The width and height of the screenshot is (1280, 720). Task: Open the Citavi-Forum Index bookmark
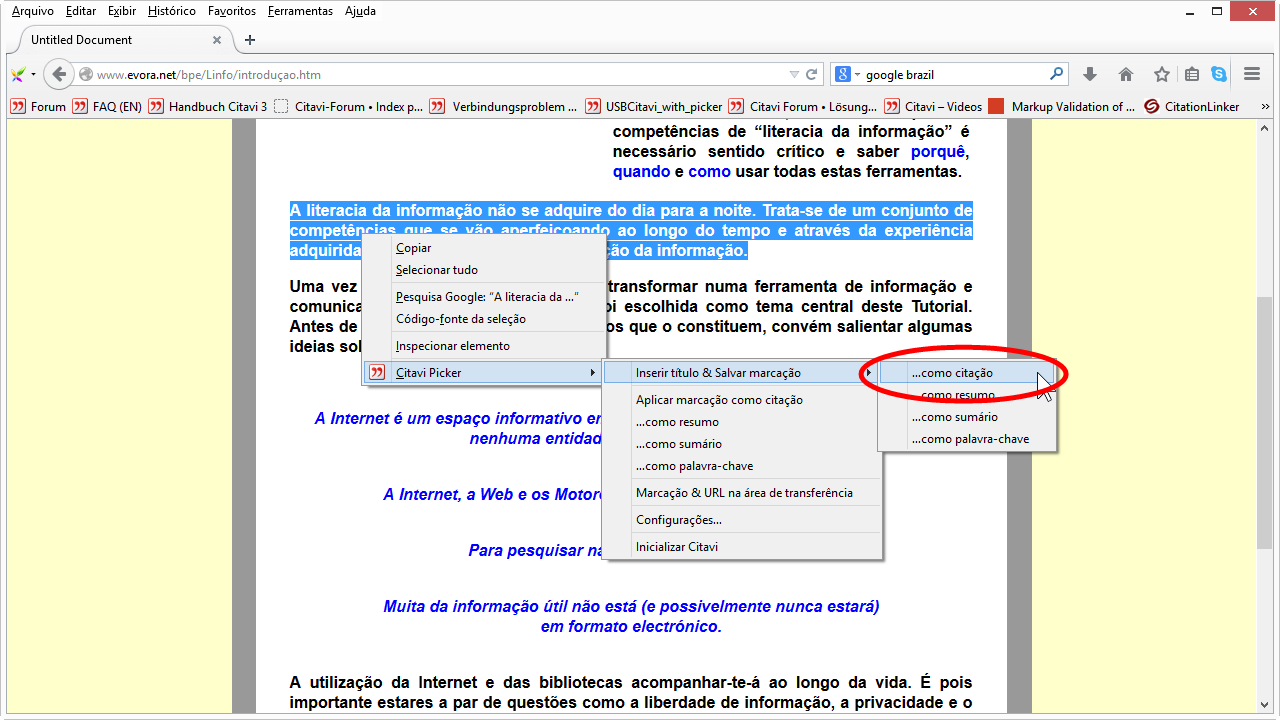pos(348,106)
